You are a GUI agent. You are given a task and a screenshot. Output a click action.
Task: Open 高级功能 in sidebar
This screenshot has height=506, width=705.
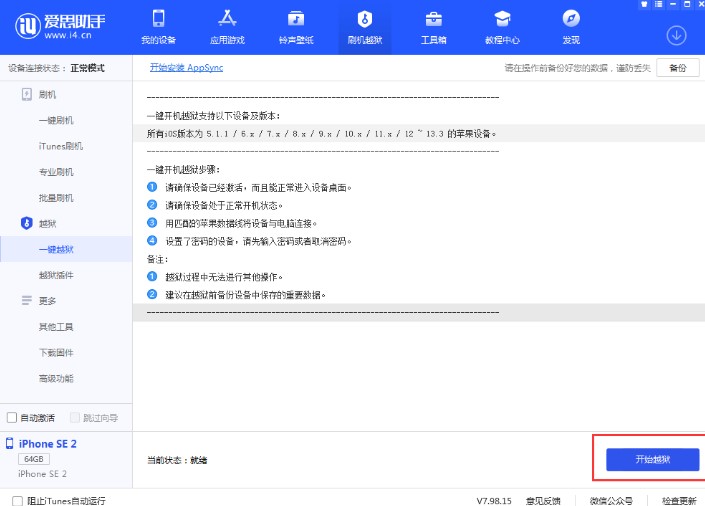tap(56, 378)
